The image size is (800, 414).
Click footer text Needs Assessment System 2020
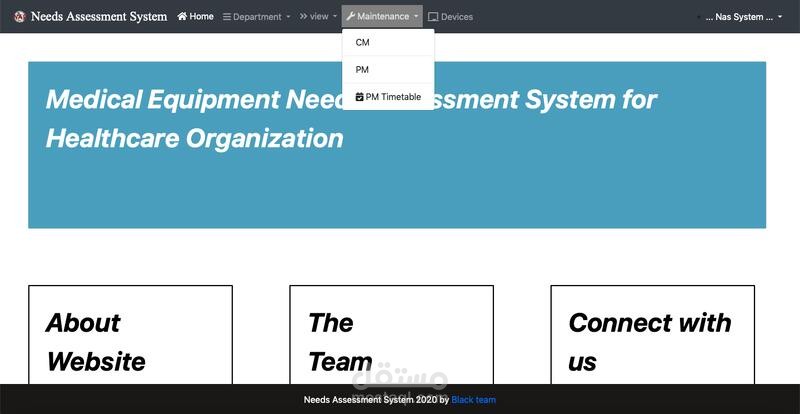pyautogui.click(x=370, y=400)
